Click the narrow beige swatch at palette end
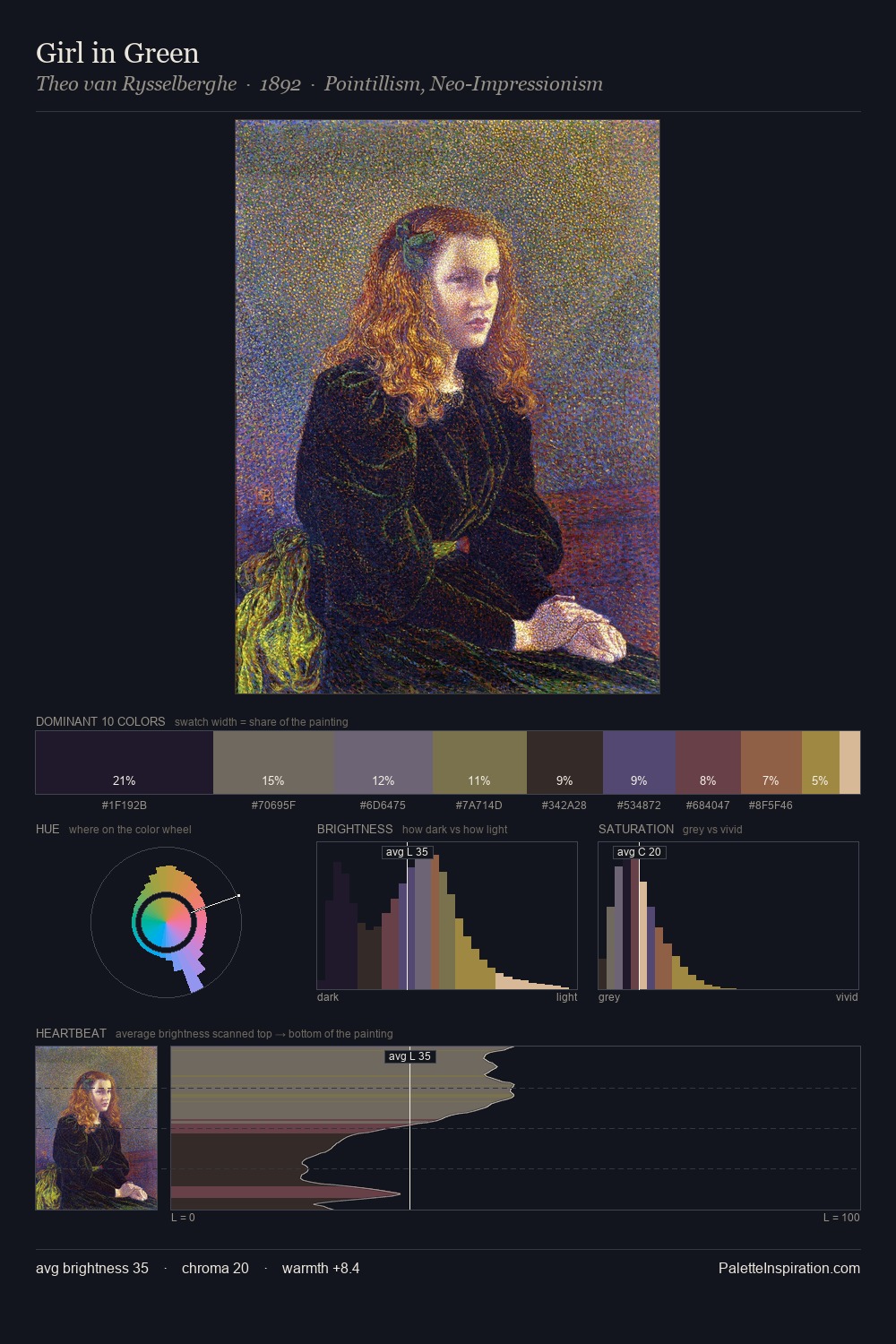Image resolution: width=896 pixels, height=1344 pixels. [849, 762]
